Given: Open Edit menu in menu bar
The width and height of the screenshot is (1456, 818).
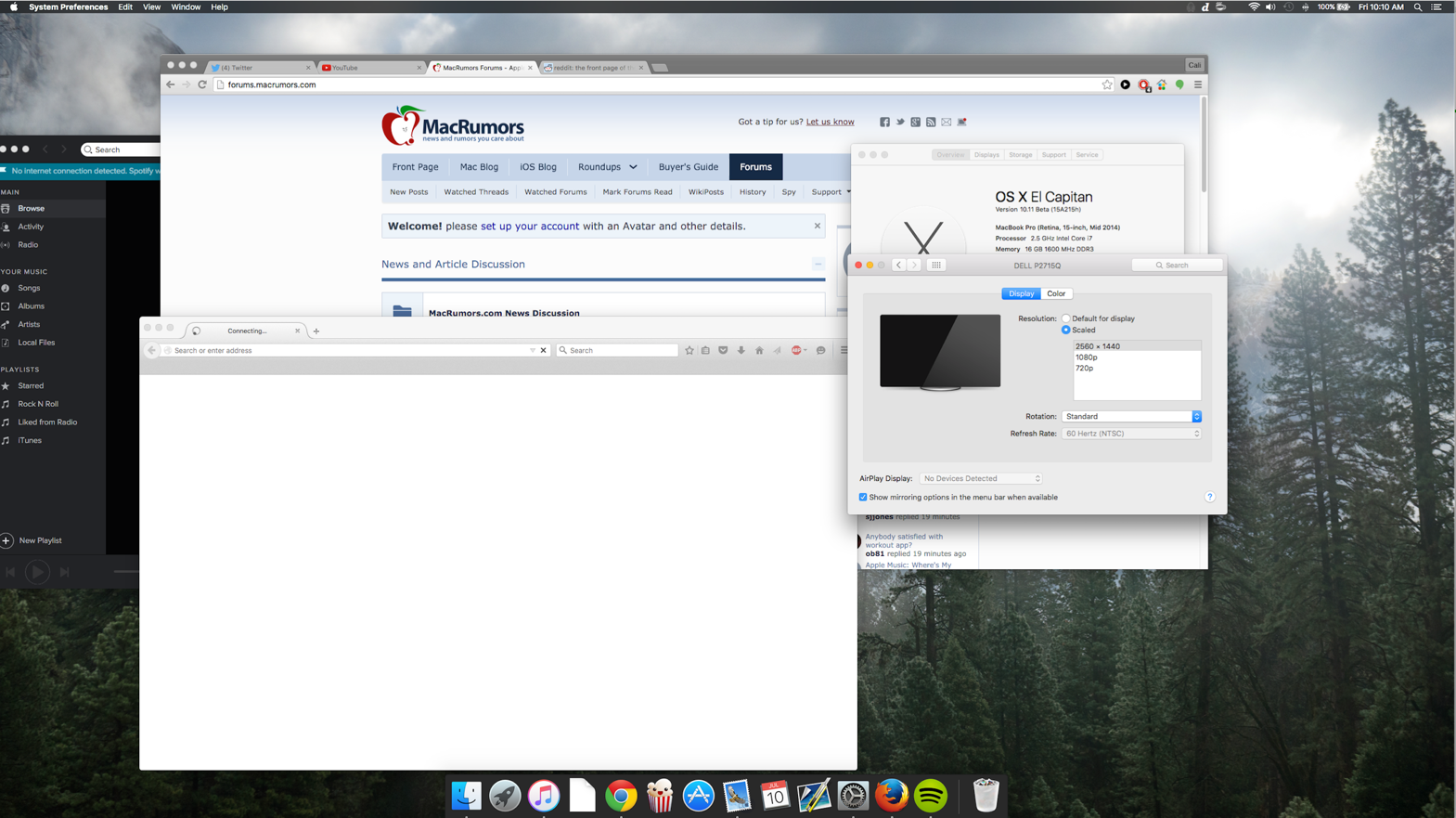Looking at the screenshot, I should [125, 6].
